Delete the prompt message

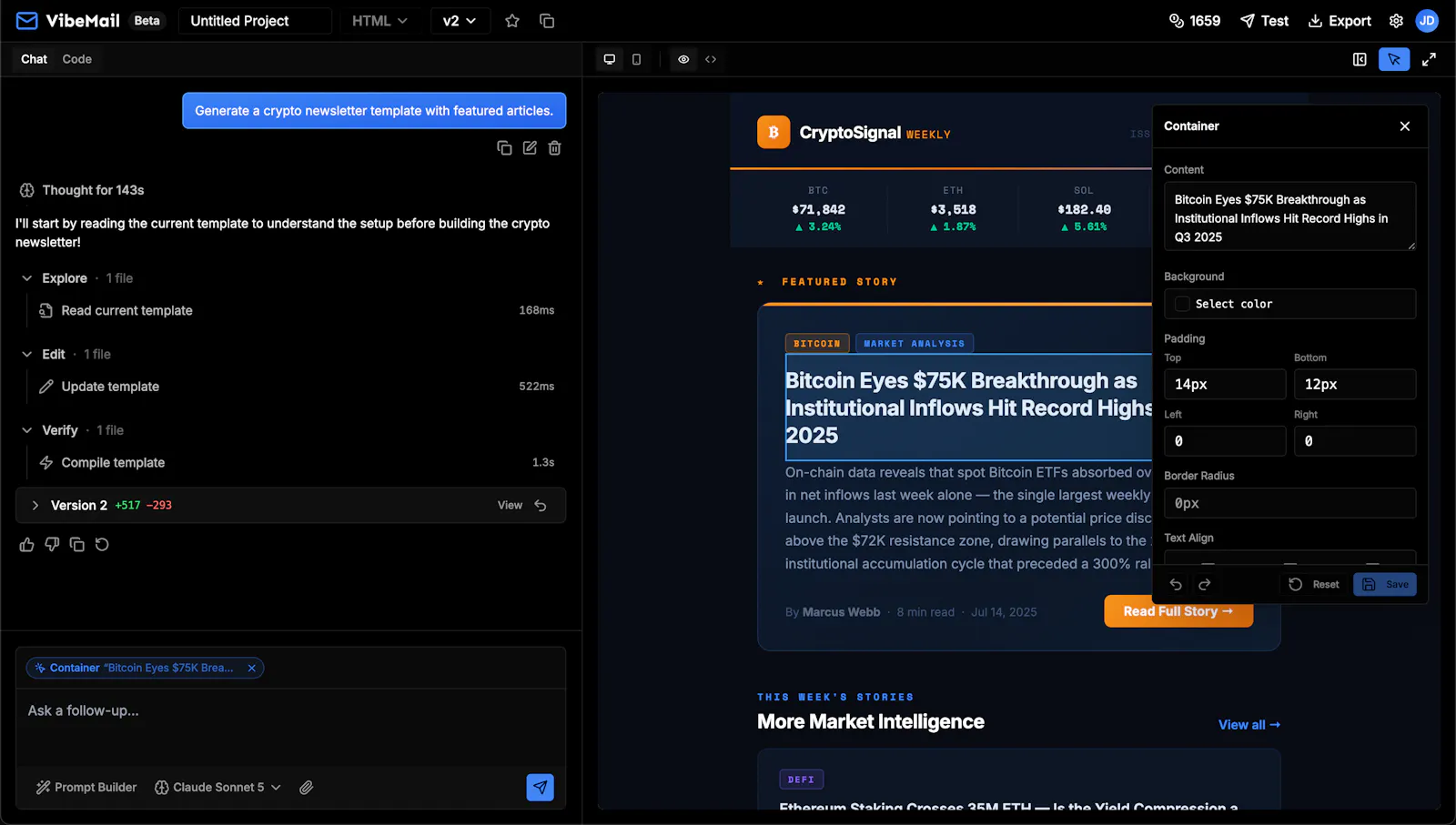click(555, 147)
